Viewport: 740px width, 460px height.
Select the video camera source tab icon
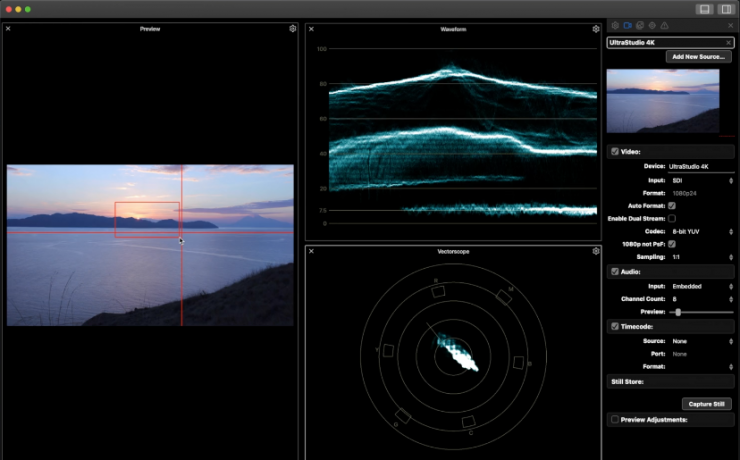coord(628,25)
